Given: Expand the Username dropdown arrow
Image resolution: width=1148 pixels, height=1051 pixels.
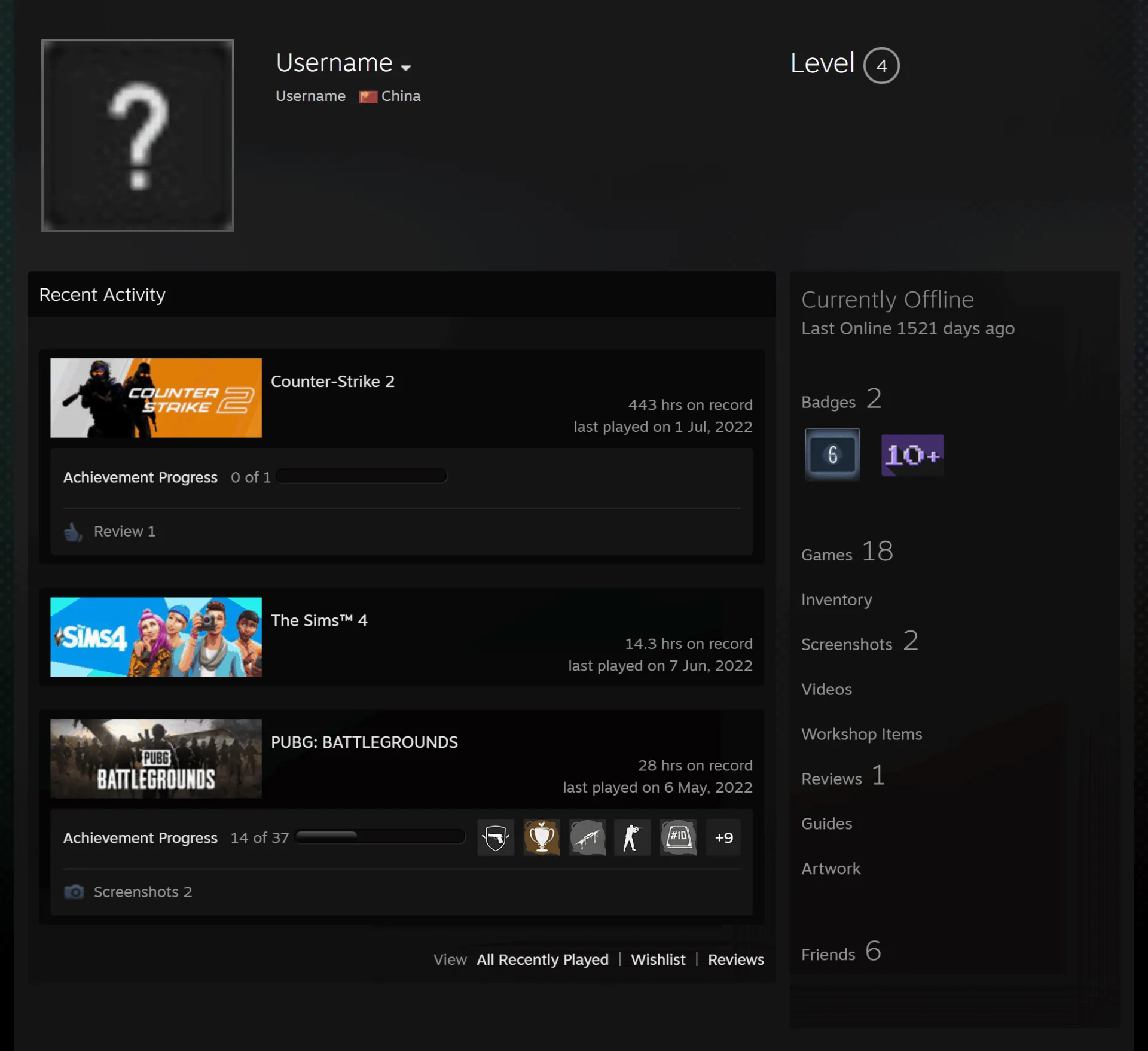Looking at the screenshot, I should [406, 68].
